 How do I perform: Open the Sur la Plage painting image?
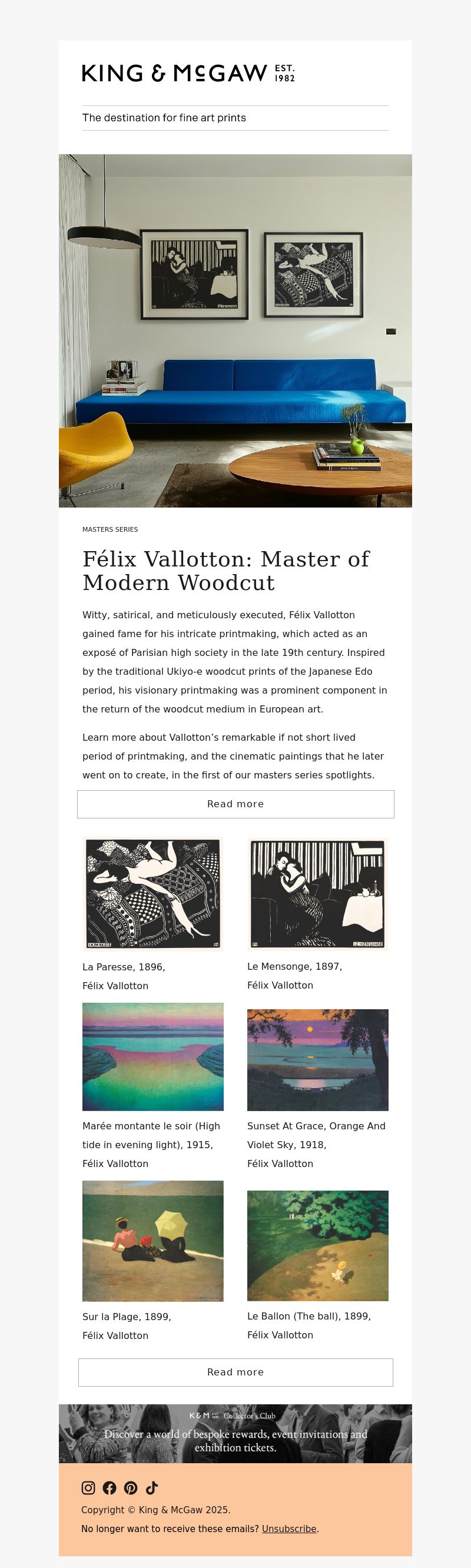(x=152, y=1241)
